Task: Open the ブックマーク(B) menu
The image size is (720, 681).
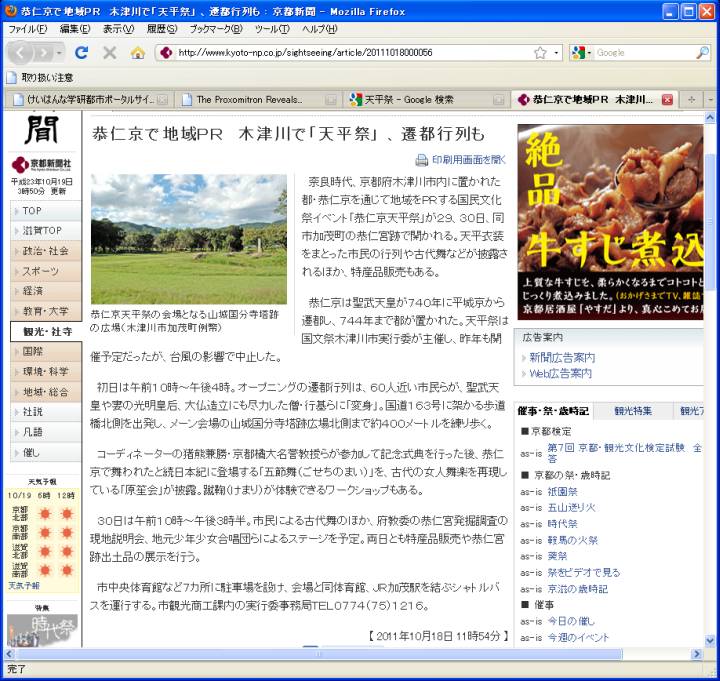Action: [214, 29]
